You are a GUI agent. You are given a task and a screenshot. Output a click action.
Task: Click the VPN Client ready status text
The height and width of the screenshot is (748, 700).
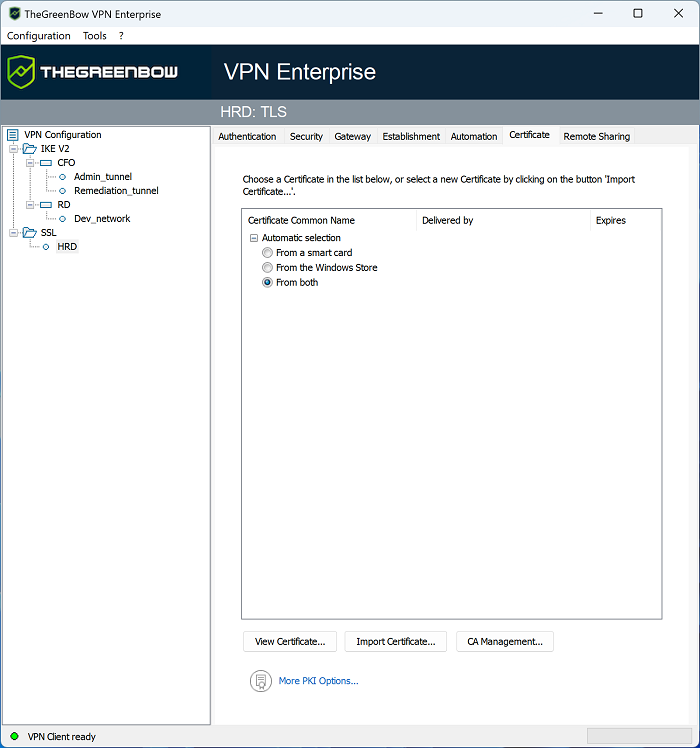click(62, 737)
